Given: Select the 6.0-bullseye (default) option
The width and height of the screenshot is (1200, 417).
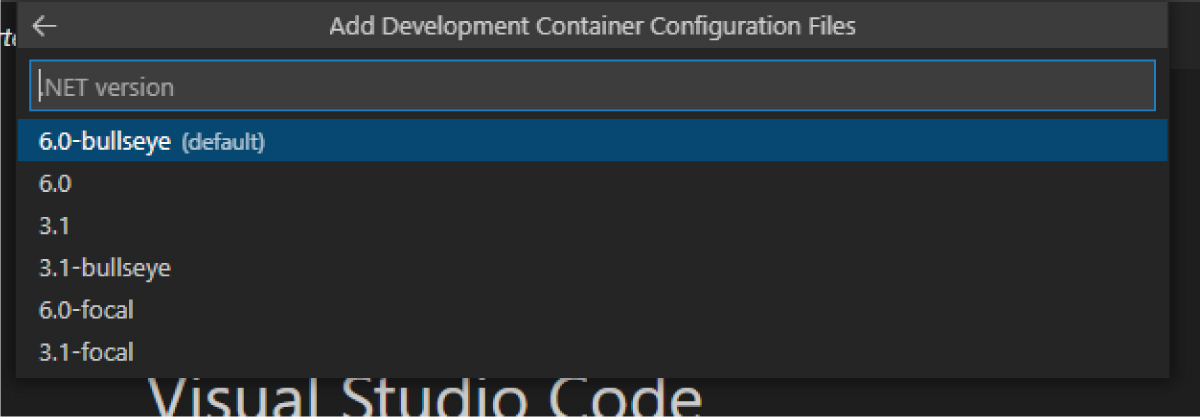Looking at the screenshot, I should tap(593, 142).
